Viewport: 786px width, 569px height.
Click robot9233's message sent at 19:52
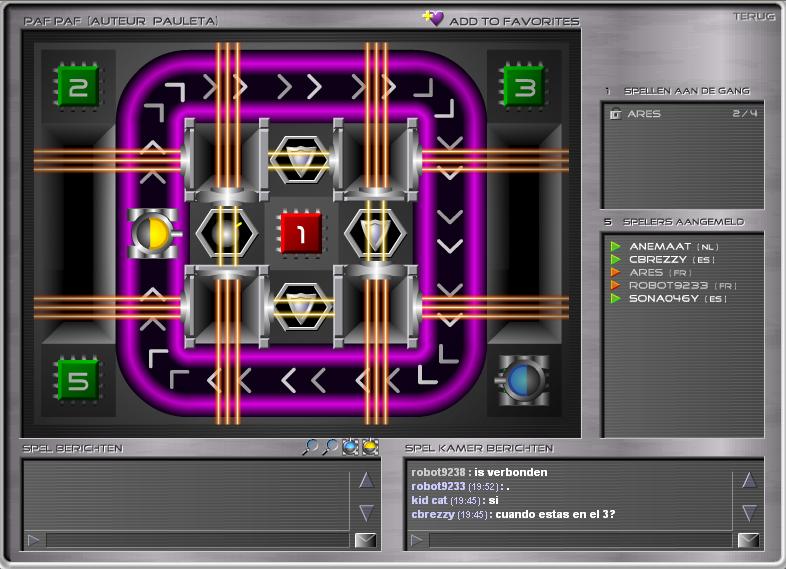point(460,486)
